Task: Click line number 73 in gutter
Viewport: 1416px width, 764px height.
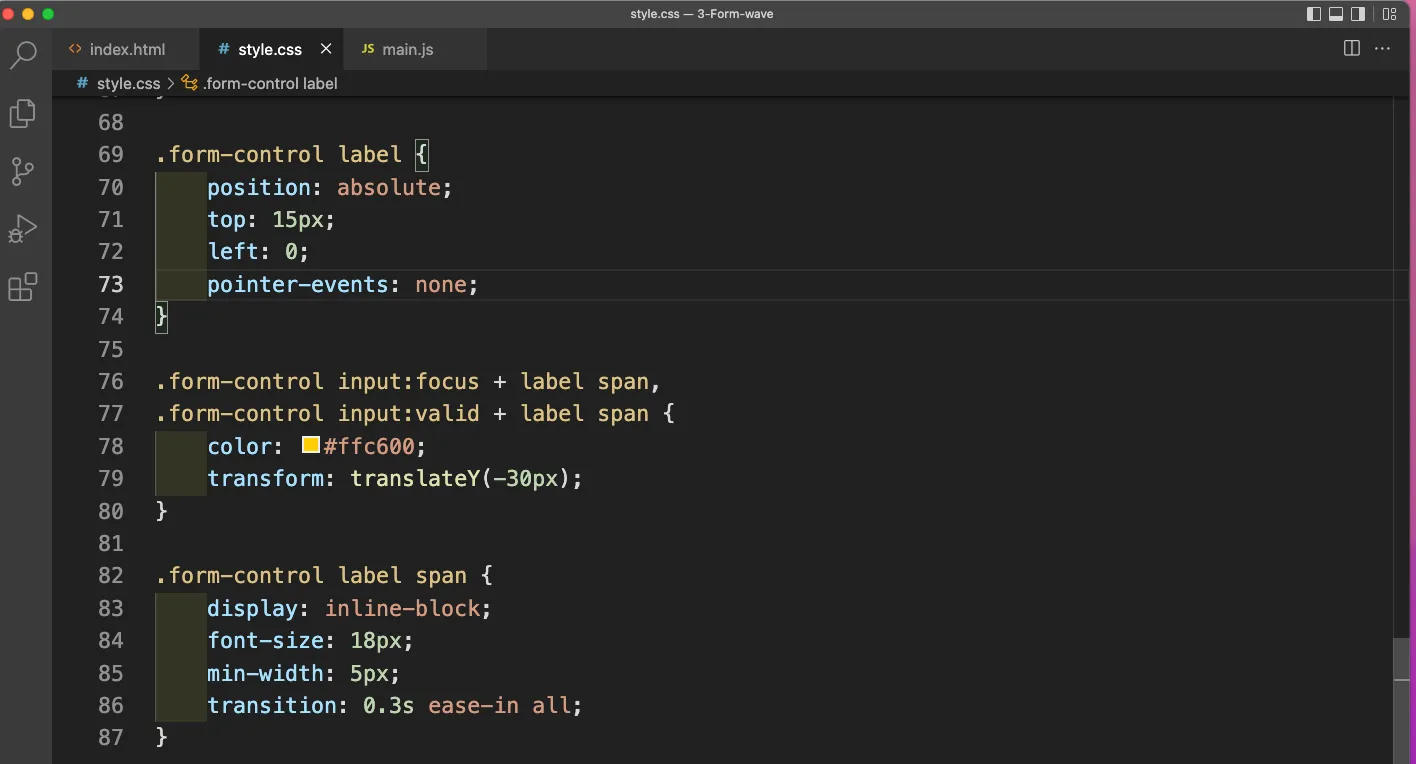Action: pos(111,284)
